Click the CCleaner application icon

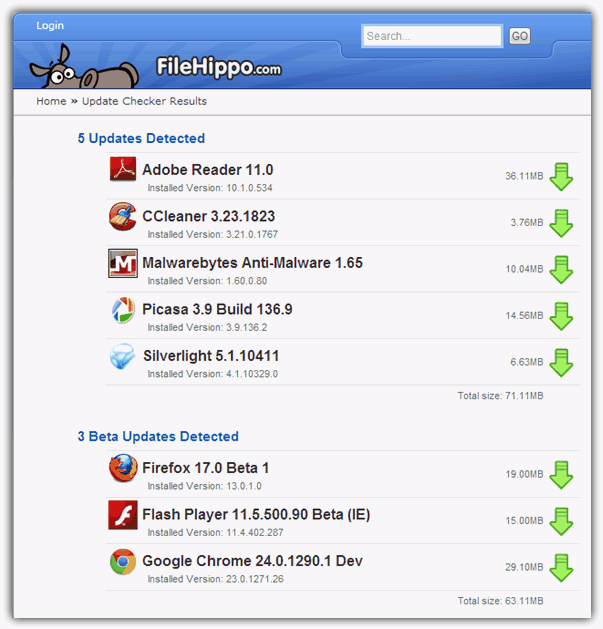coord(123,216)
